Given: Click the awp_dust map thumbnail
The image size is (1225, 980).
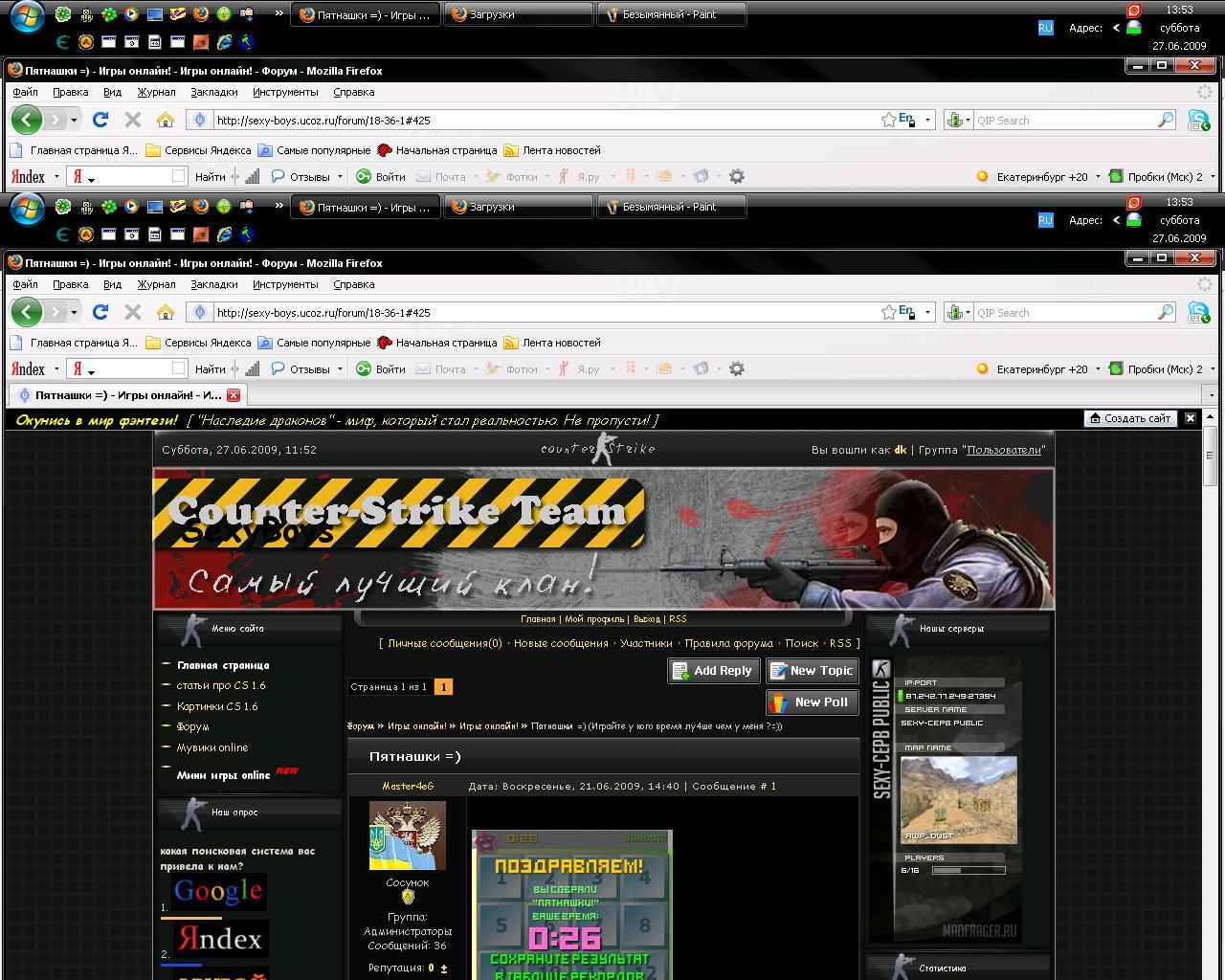Looking at the screenshot, I should pos(959,800).
